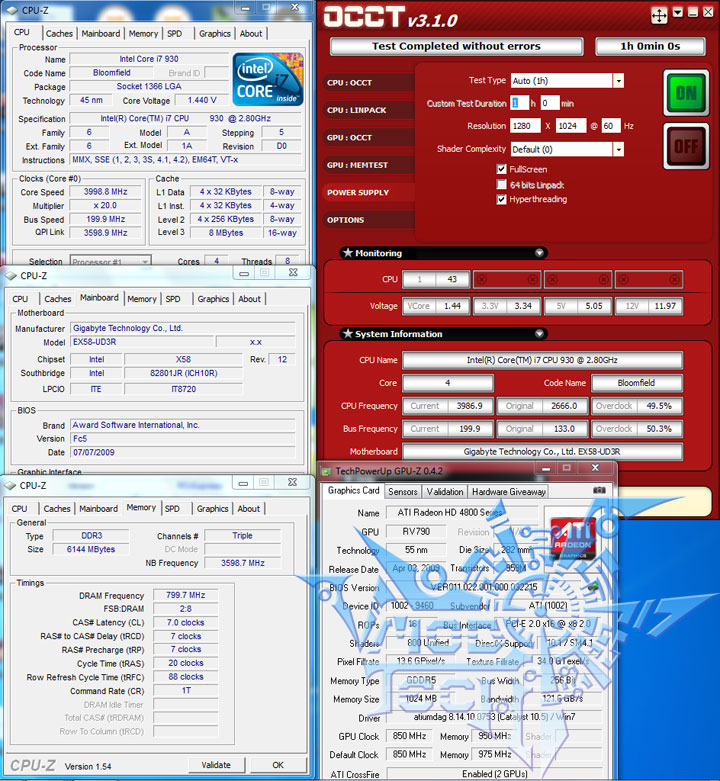
Task: Click the GPU Clock 850 MHz value in GPU-Z
Action: pos(409,736)
